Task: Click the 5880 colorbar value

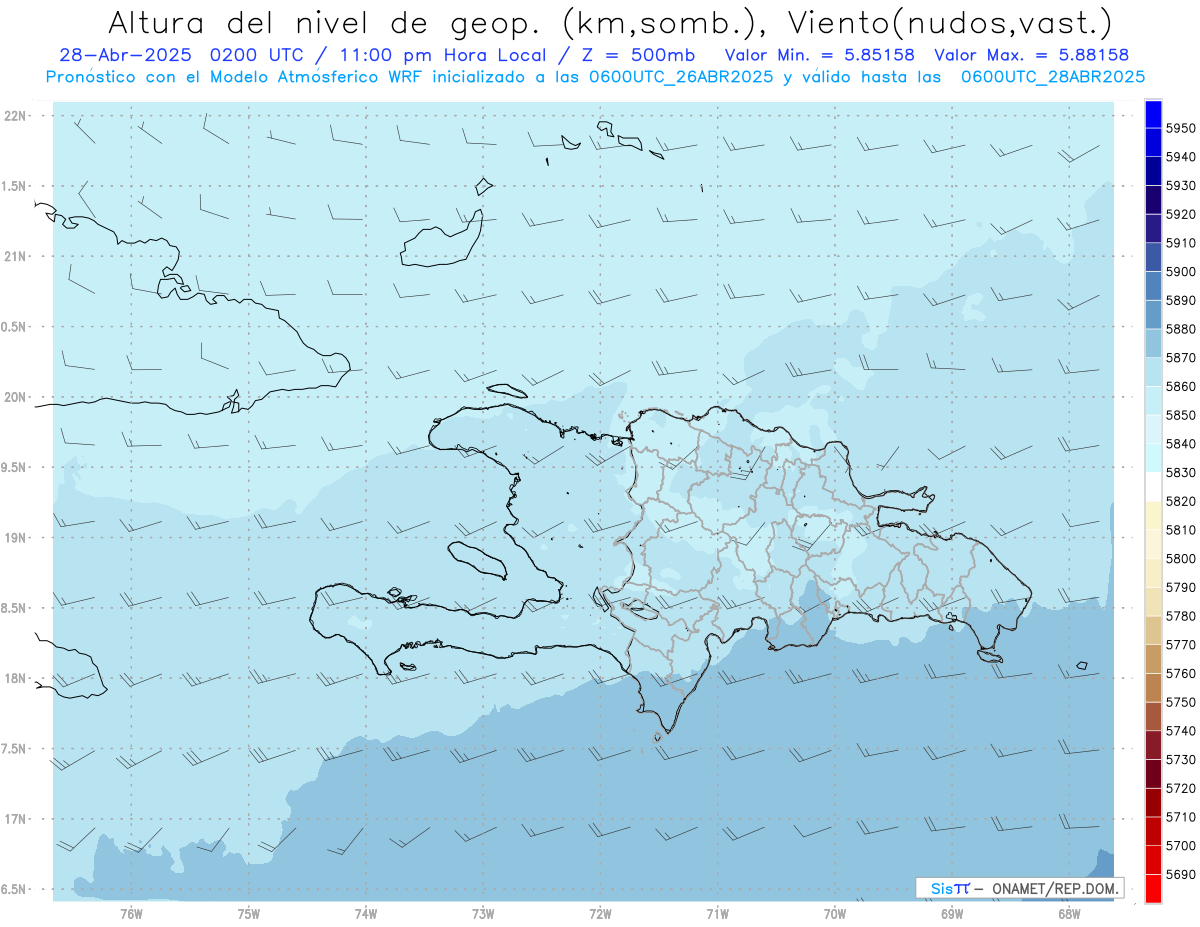Action: click(x=1181, y=329)
